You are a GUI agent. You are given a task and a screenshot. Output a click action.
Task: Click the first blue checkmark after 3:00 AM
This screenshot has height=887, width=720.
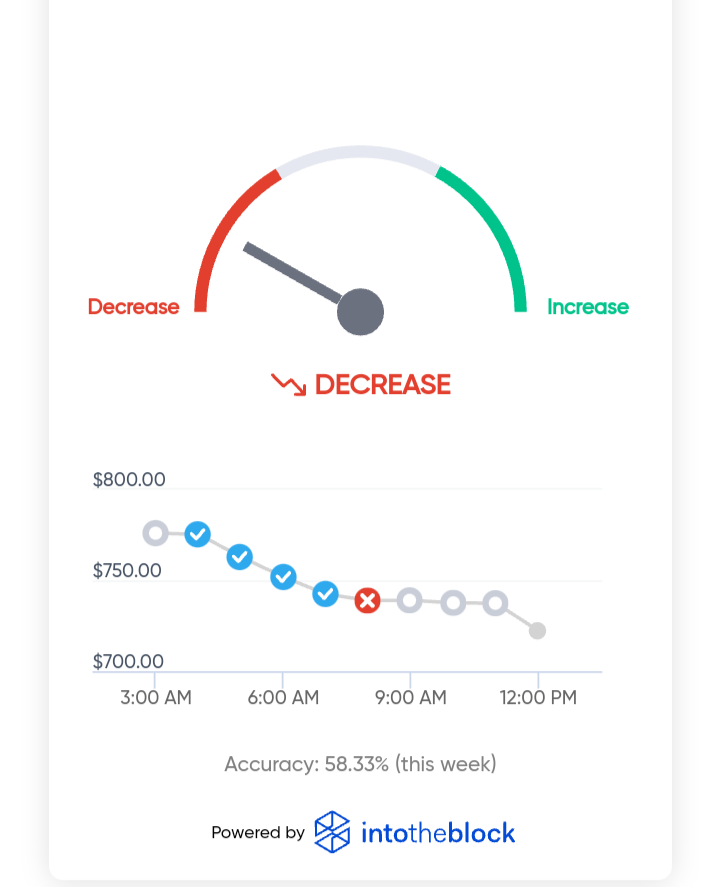coord(197,534)
